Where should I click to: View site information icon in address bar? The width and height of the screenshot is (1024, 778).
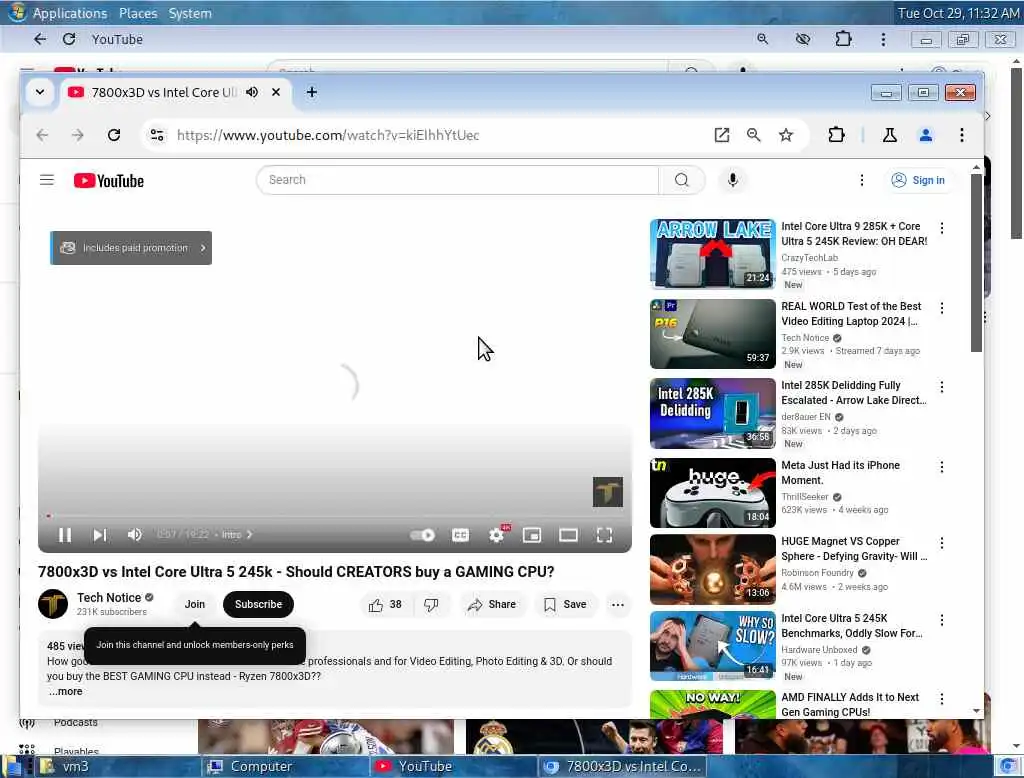[157, 135]
